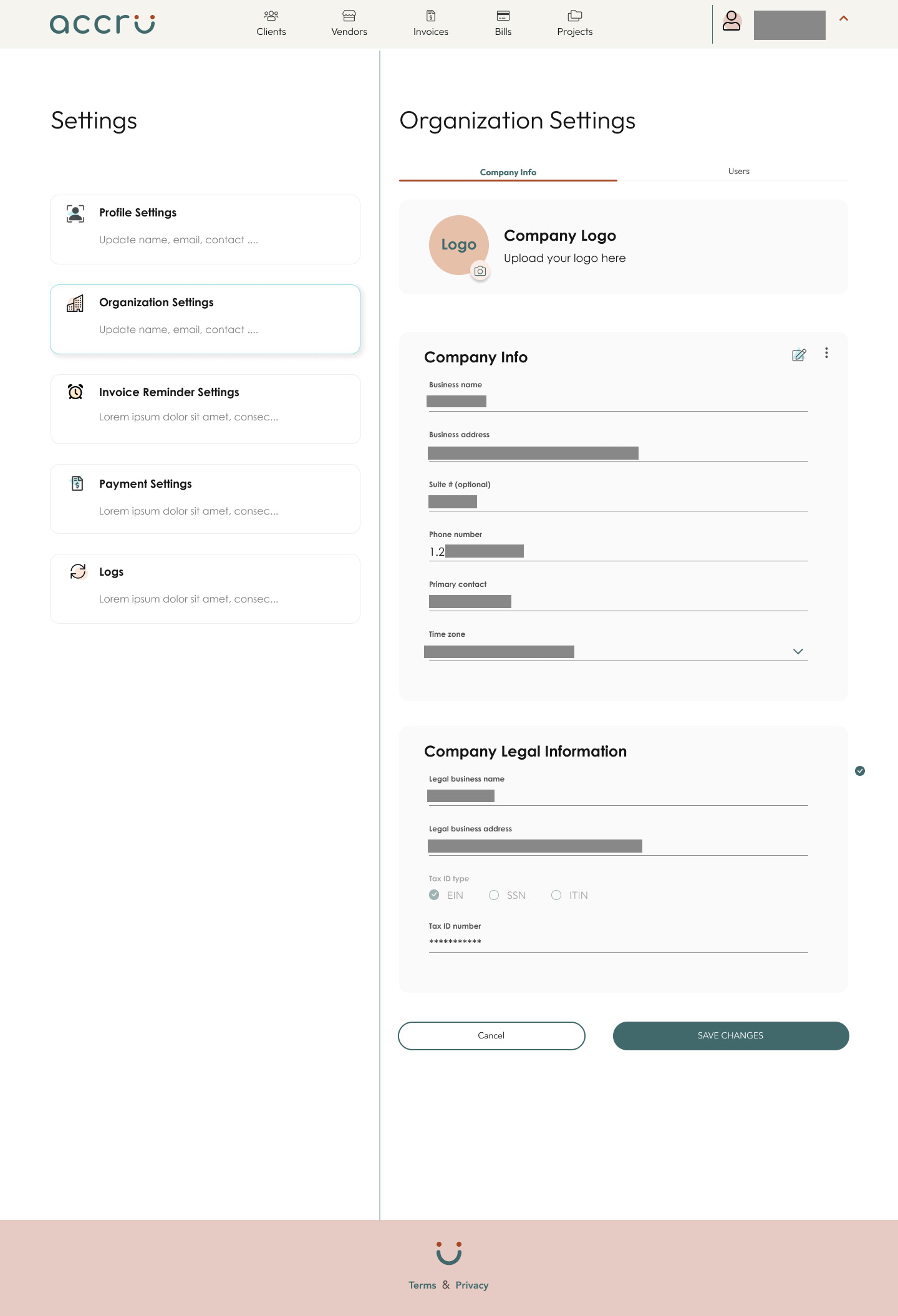
Task: Switch to the Users tab
Action: [x=739, y=172]
